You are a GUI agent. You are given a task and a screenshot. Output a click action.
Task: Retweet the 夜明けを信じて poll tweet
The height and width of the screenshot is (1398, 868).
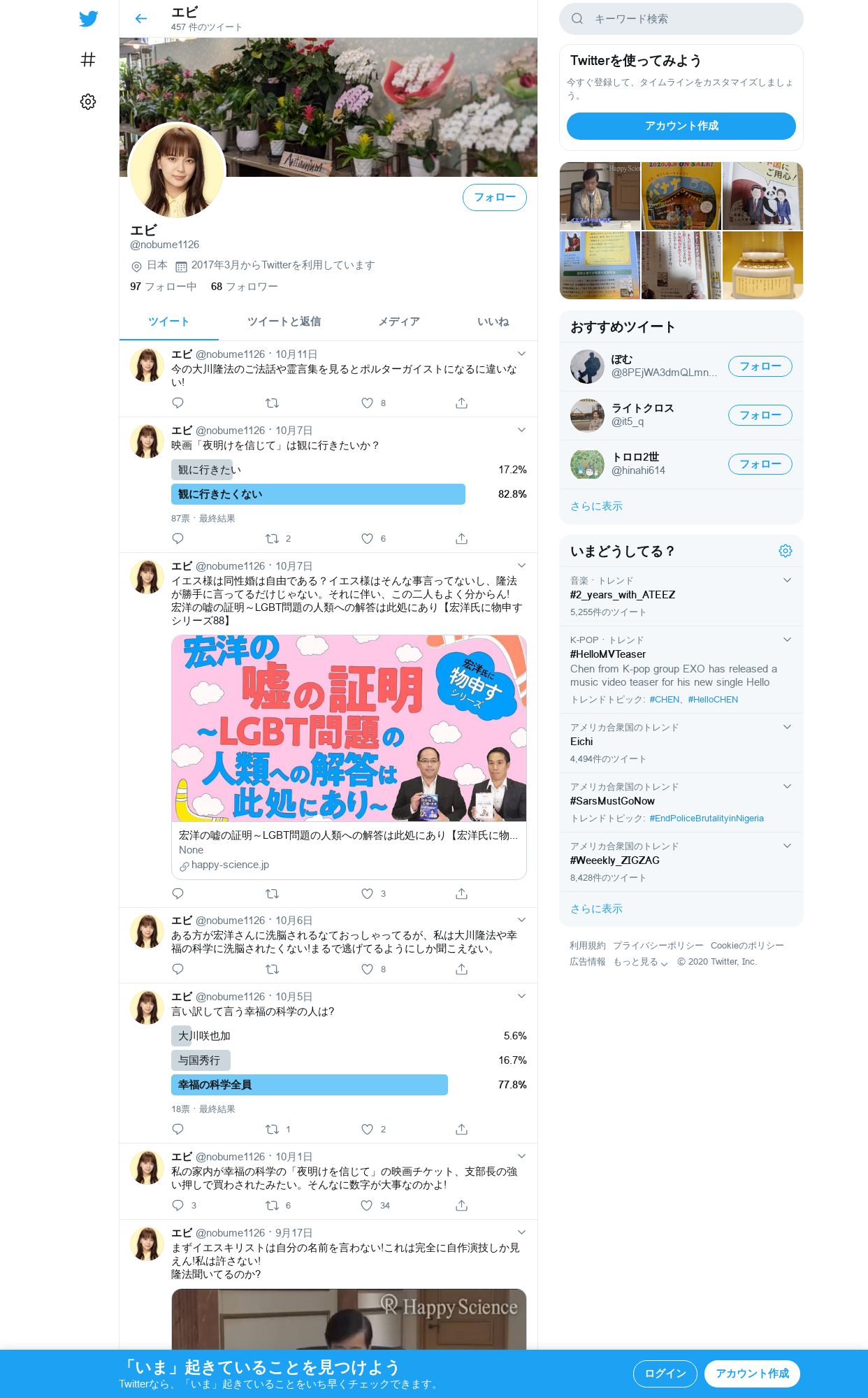[273, 539]
